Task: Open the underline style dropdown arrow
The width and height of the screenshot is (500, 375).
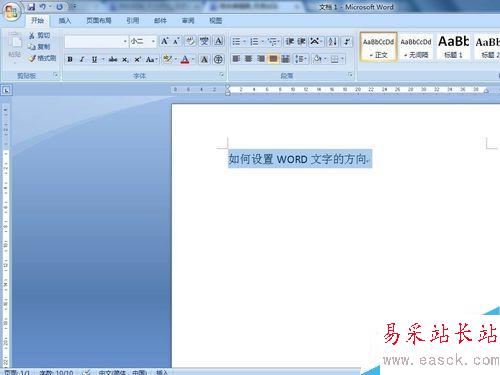Action: click(103, 59)
